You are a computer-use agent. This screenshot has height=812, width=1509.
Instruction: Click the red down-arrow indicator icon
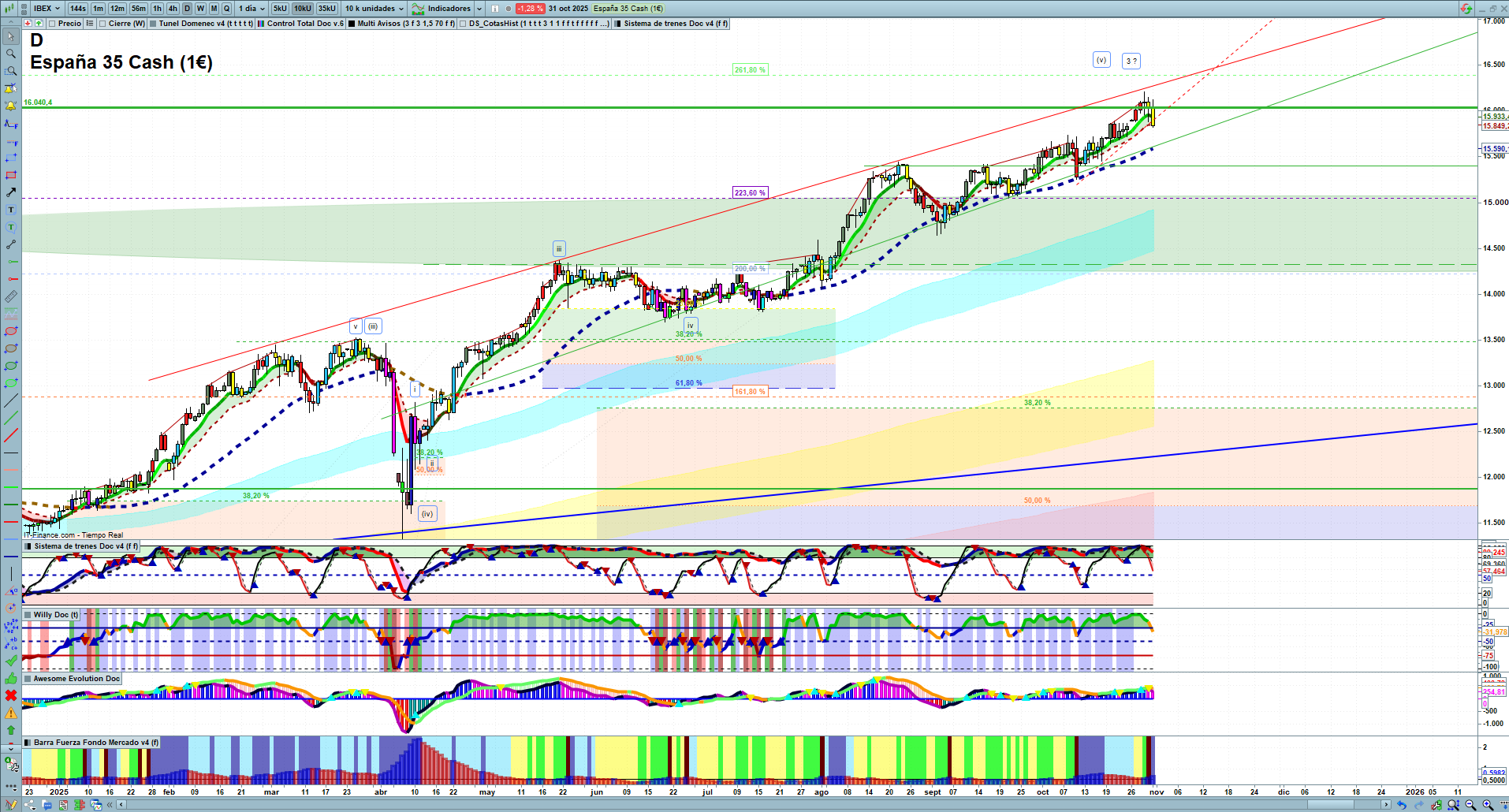tap(28, 24)
